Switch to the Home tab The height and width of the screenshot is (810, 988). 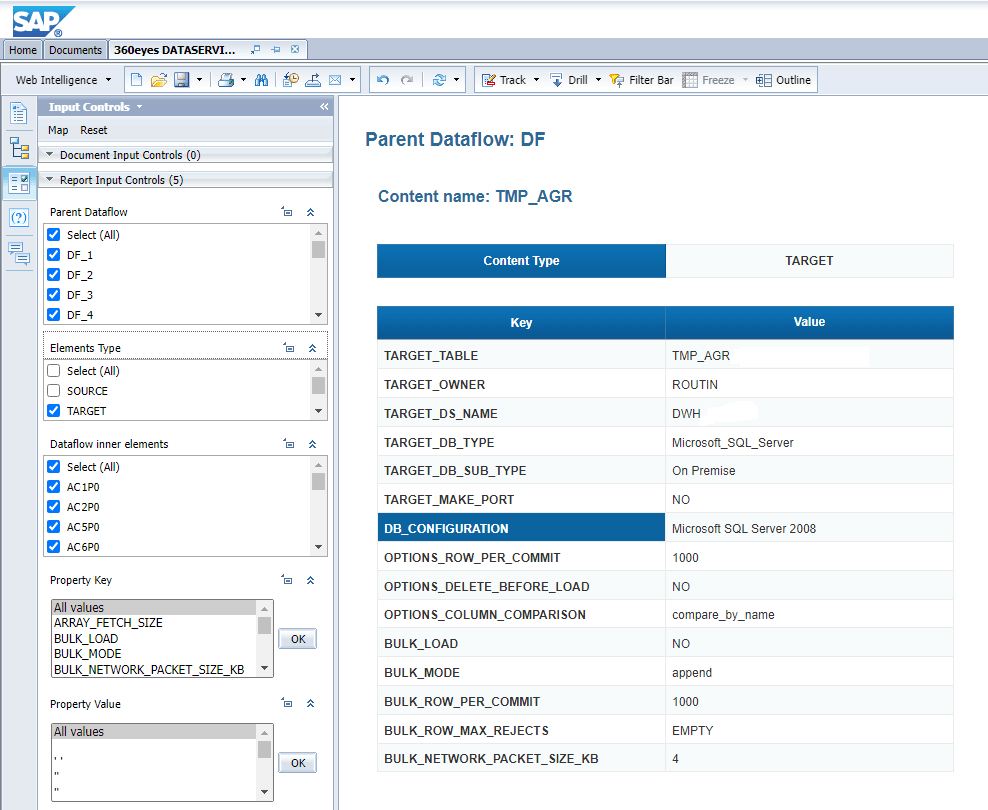[23, 50]
